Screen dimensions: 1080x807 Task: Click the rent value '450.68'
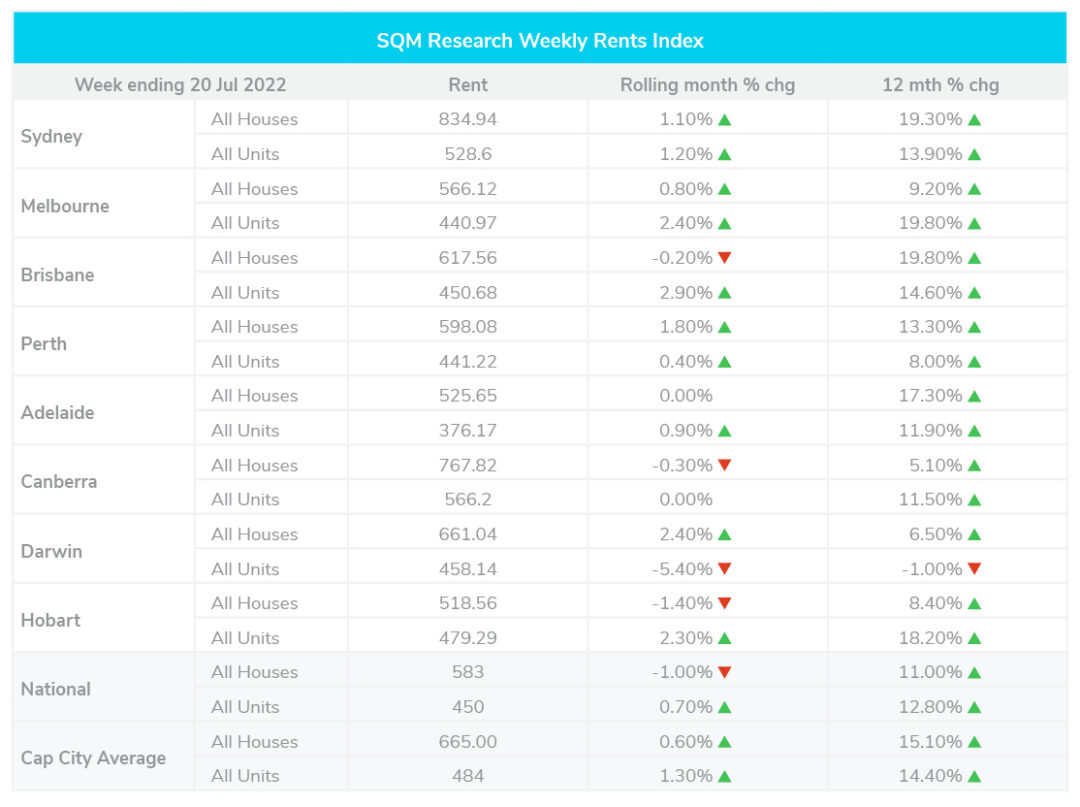pyautogui.click(x=468, y=293)
